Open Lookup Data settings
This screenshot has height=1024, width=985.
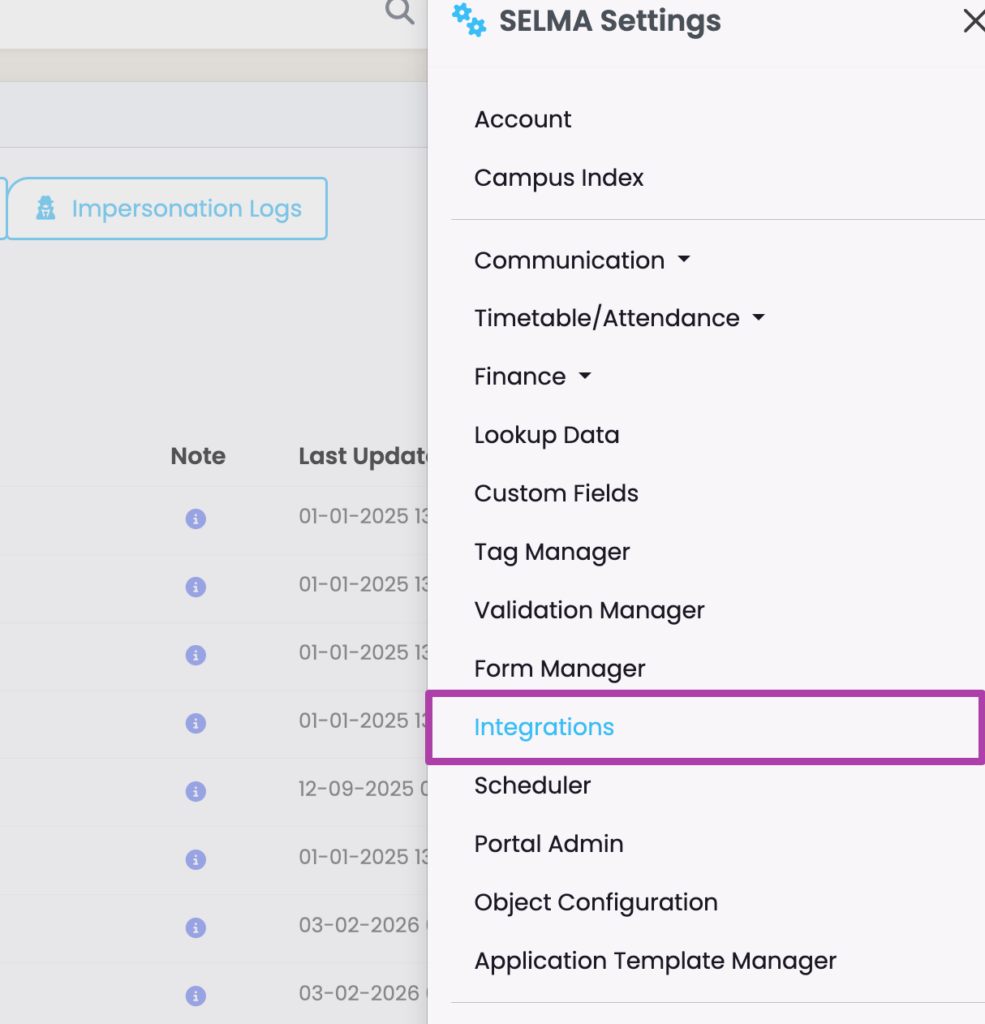point(546,435)
